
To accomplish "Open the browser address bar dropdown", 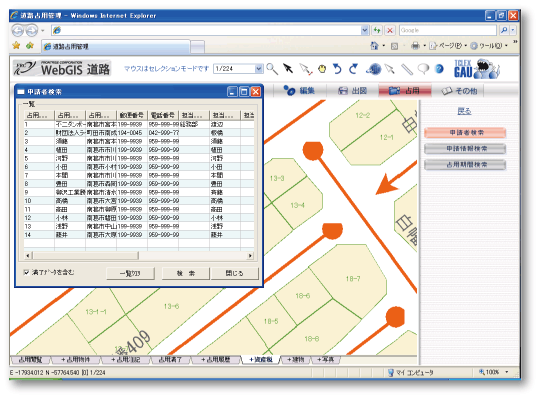I will 365,30.
